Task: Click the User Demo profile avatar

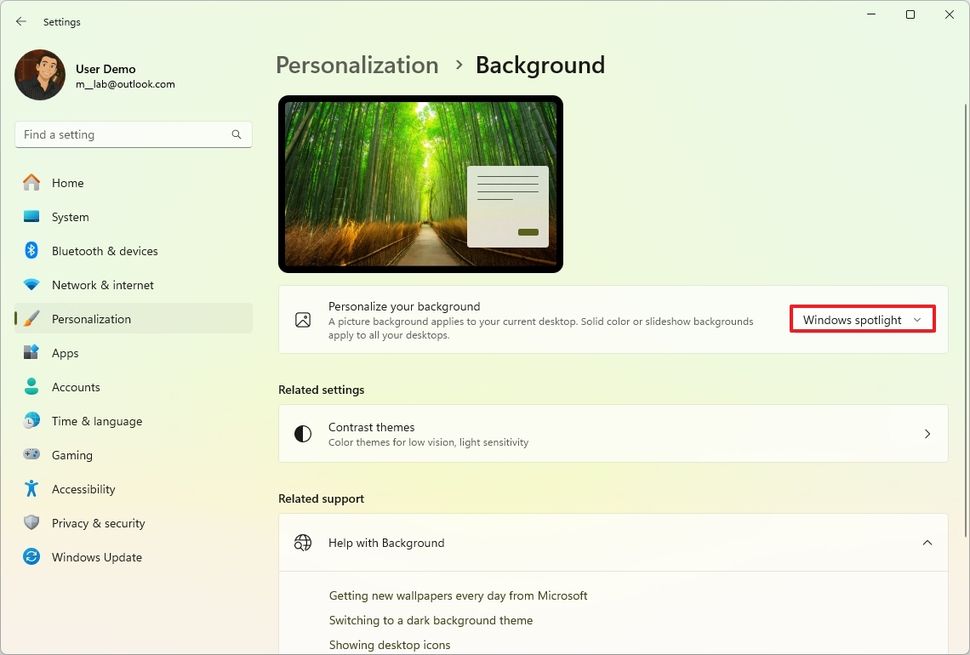Action: point(40,75)
